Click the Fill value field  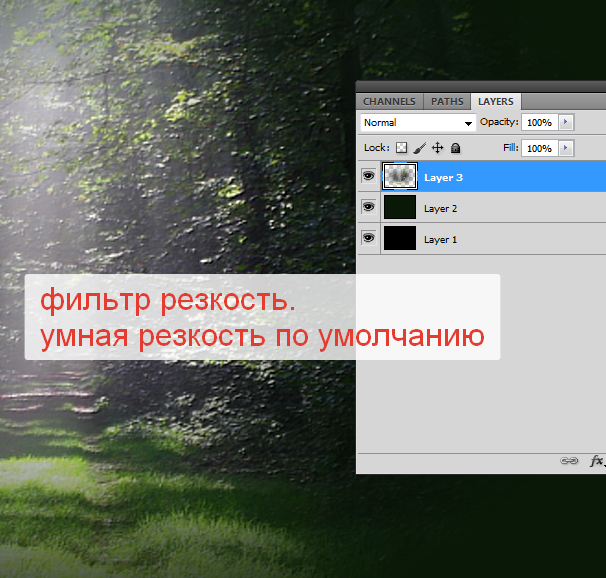tap(539, 148)
